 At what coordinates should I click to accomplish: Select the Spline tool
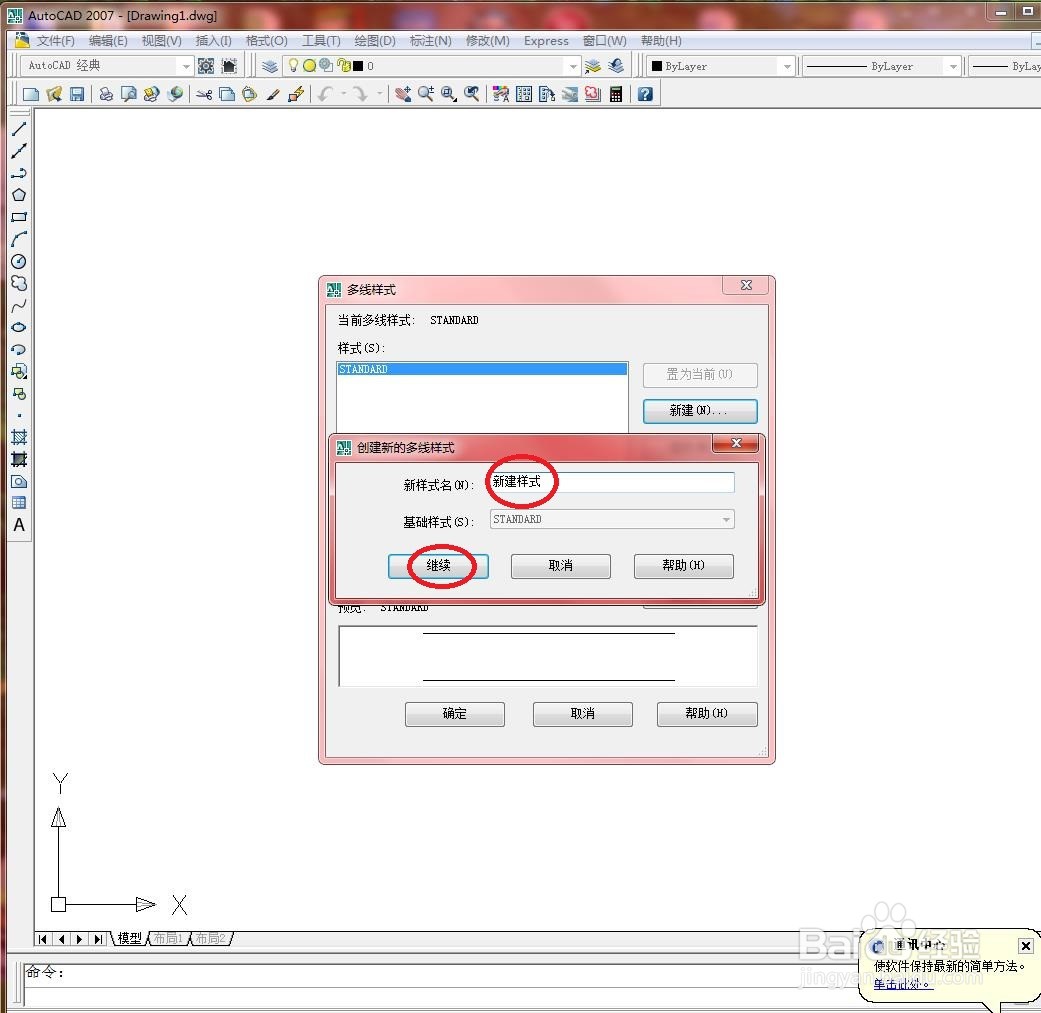19,305
